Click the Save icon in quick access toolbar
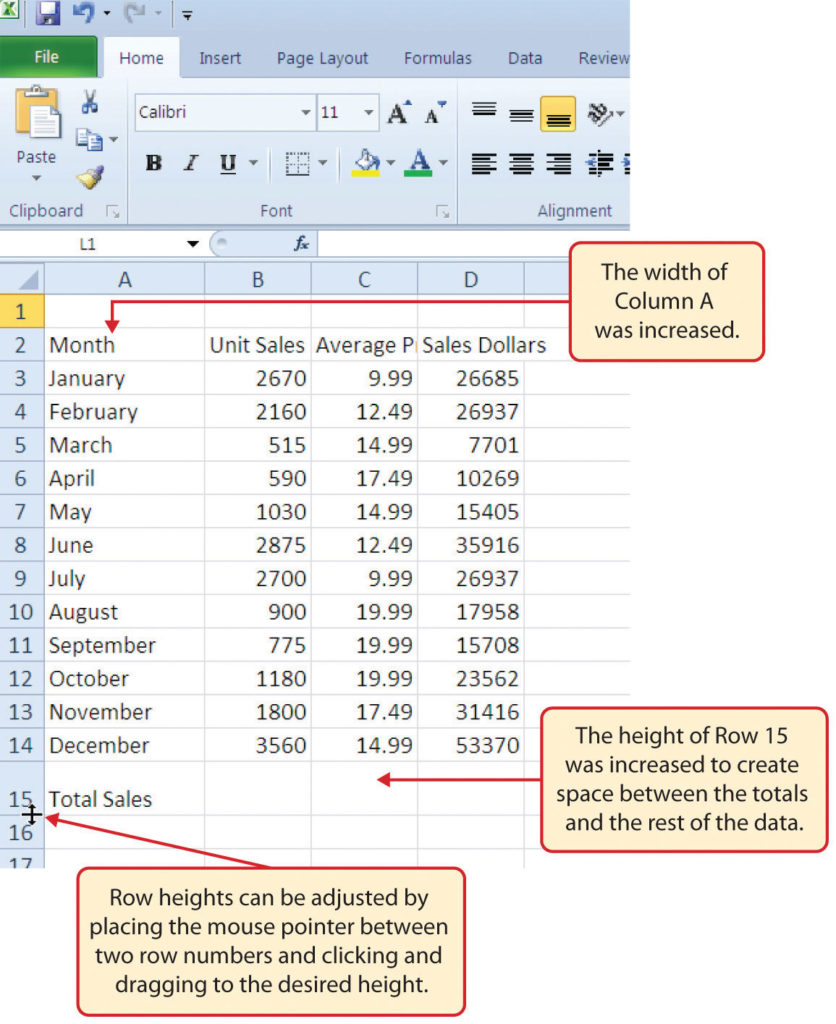The width and height of the screenshot is (836, 1024). (47, 14)
